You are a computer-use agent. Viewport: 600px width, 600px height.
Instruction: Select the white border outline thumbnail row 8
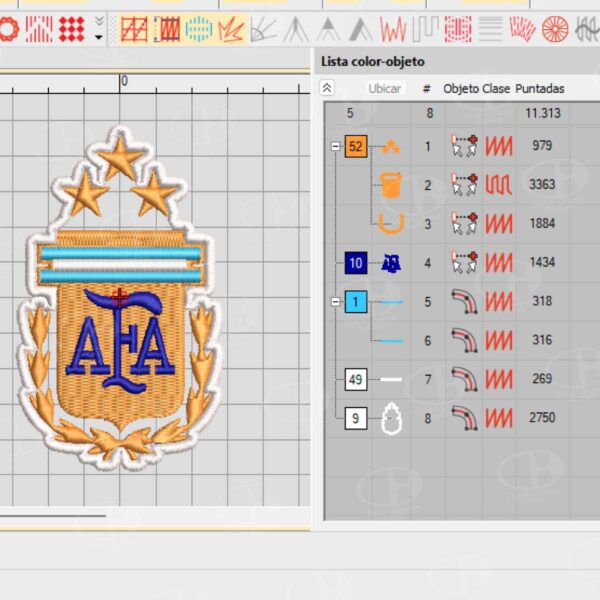click(391, 418)
